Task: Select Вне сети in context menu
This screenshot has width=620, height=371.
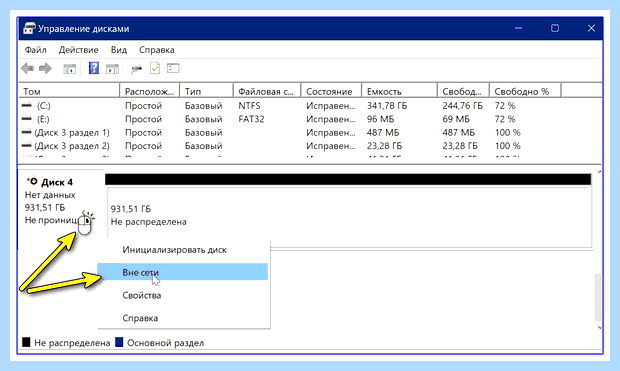Action: (183, 272)
